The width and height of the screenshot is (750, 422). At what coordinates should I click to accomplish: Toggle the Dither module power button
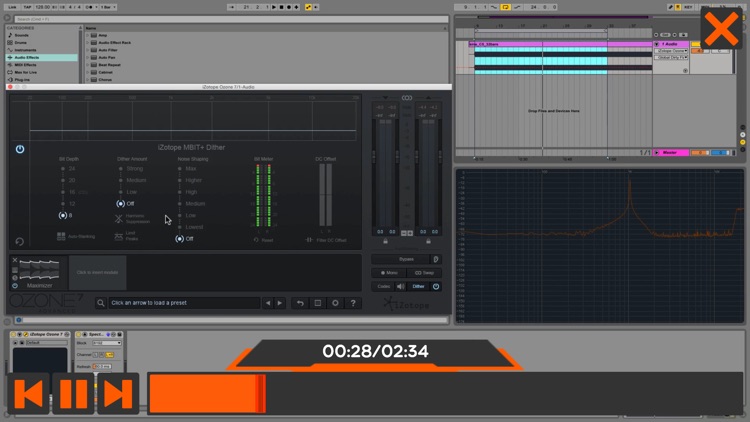point(20,149)
